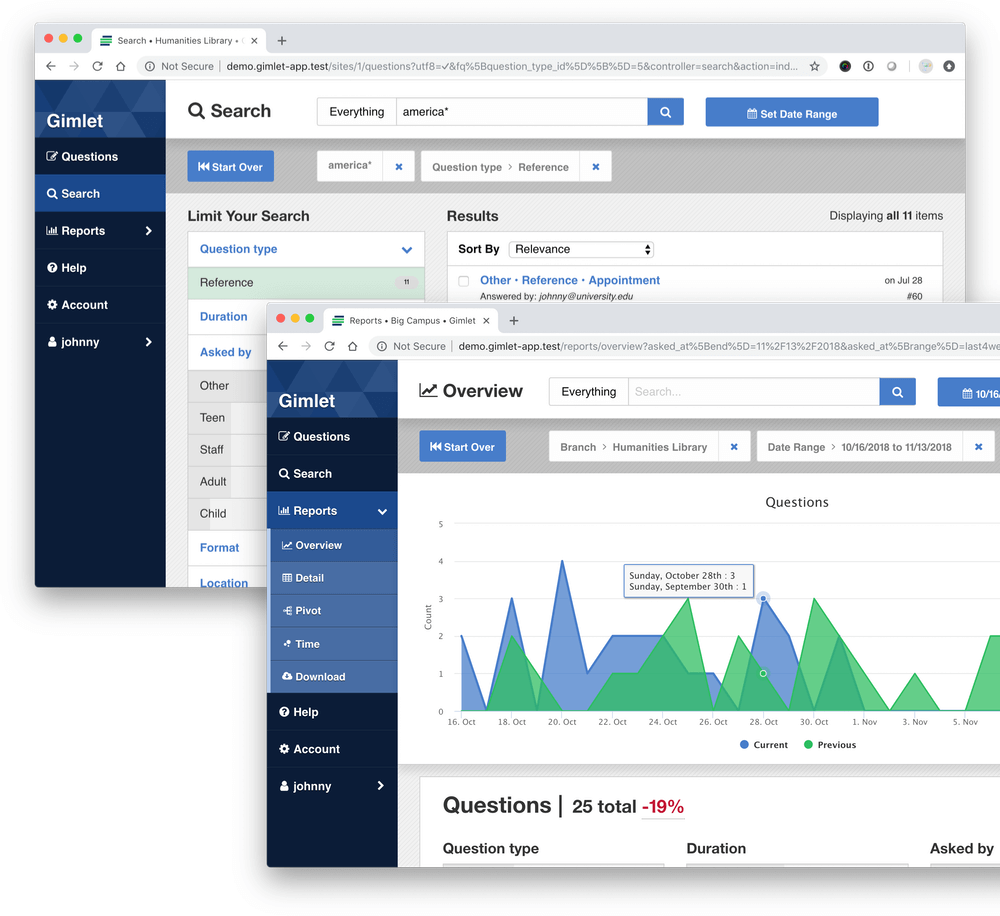Collapse Reports menu in front window sidebar

[332, 511]
